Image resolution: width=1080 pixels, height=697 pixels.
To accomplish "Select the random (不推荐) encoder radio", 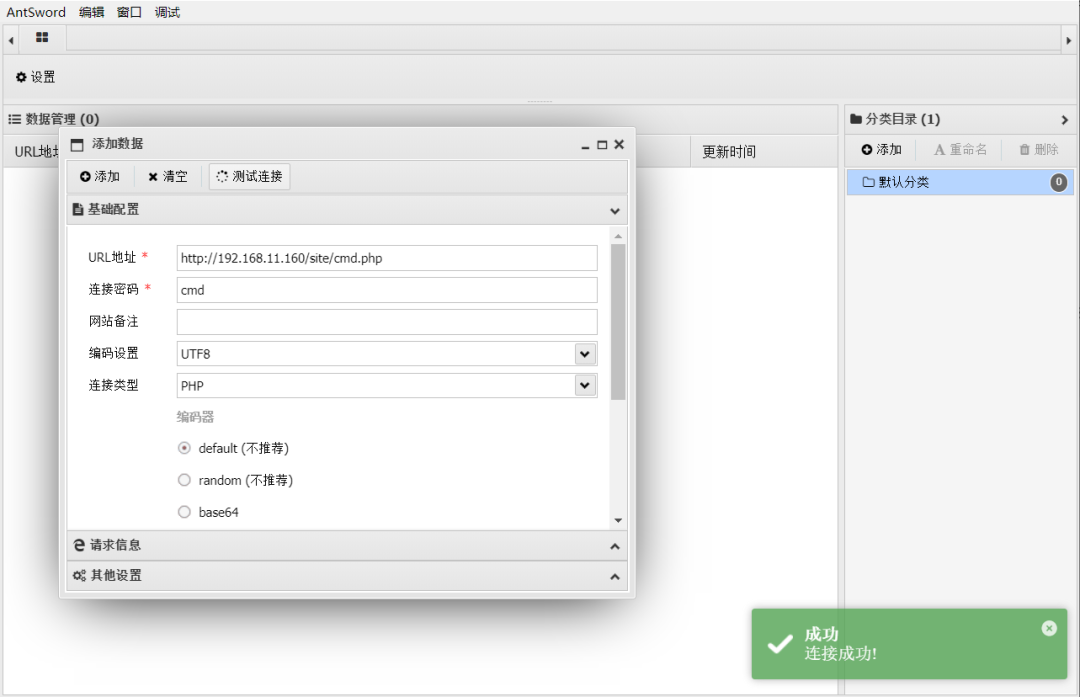I will (184, 480).
